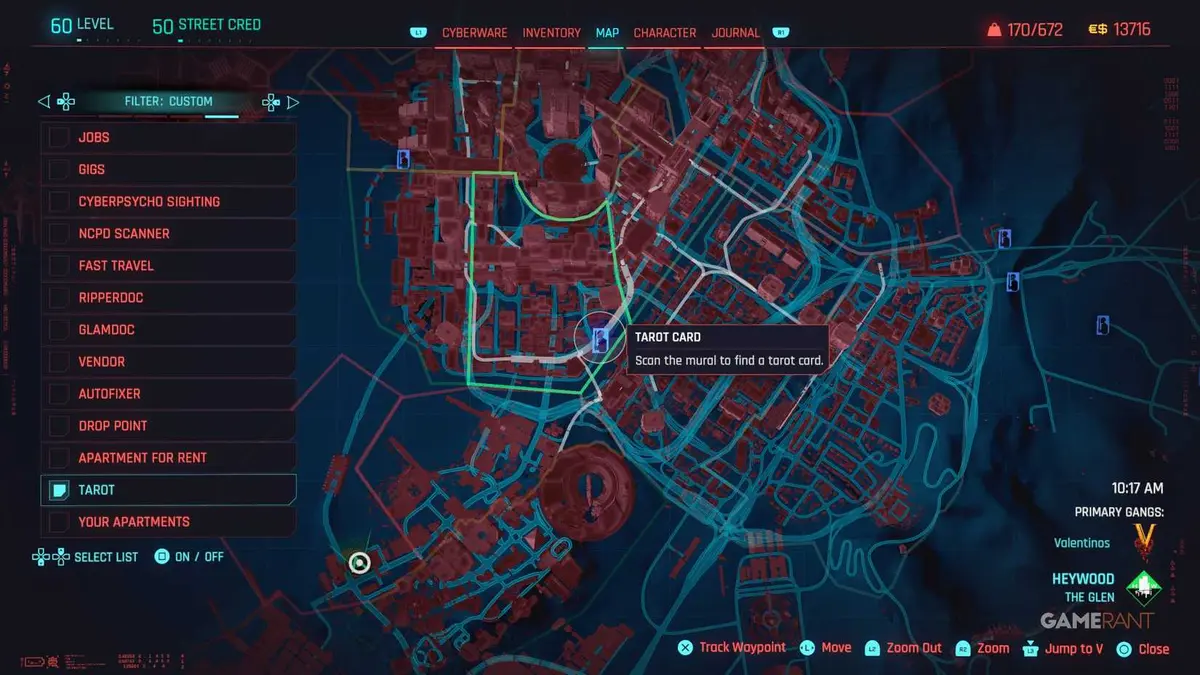
Task: Click the Jump to V prompt
Action: pyautogui.click(x=1061, y=648)
